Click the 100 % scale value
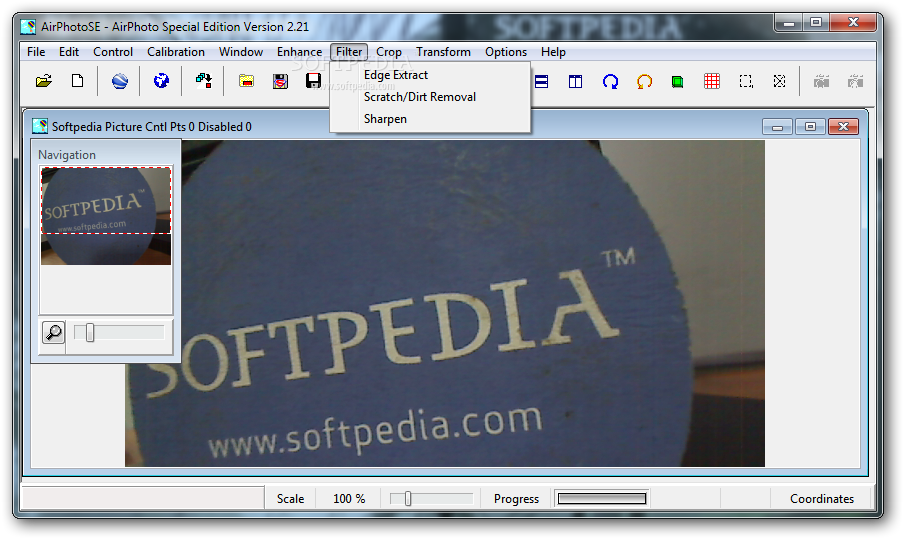Image resolution: width=904 pixels, height=539 pixels. click(349, 499)
